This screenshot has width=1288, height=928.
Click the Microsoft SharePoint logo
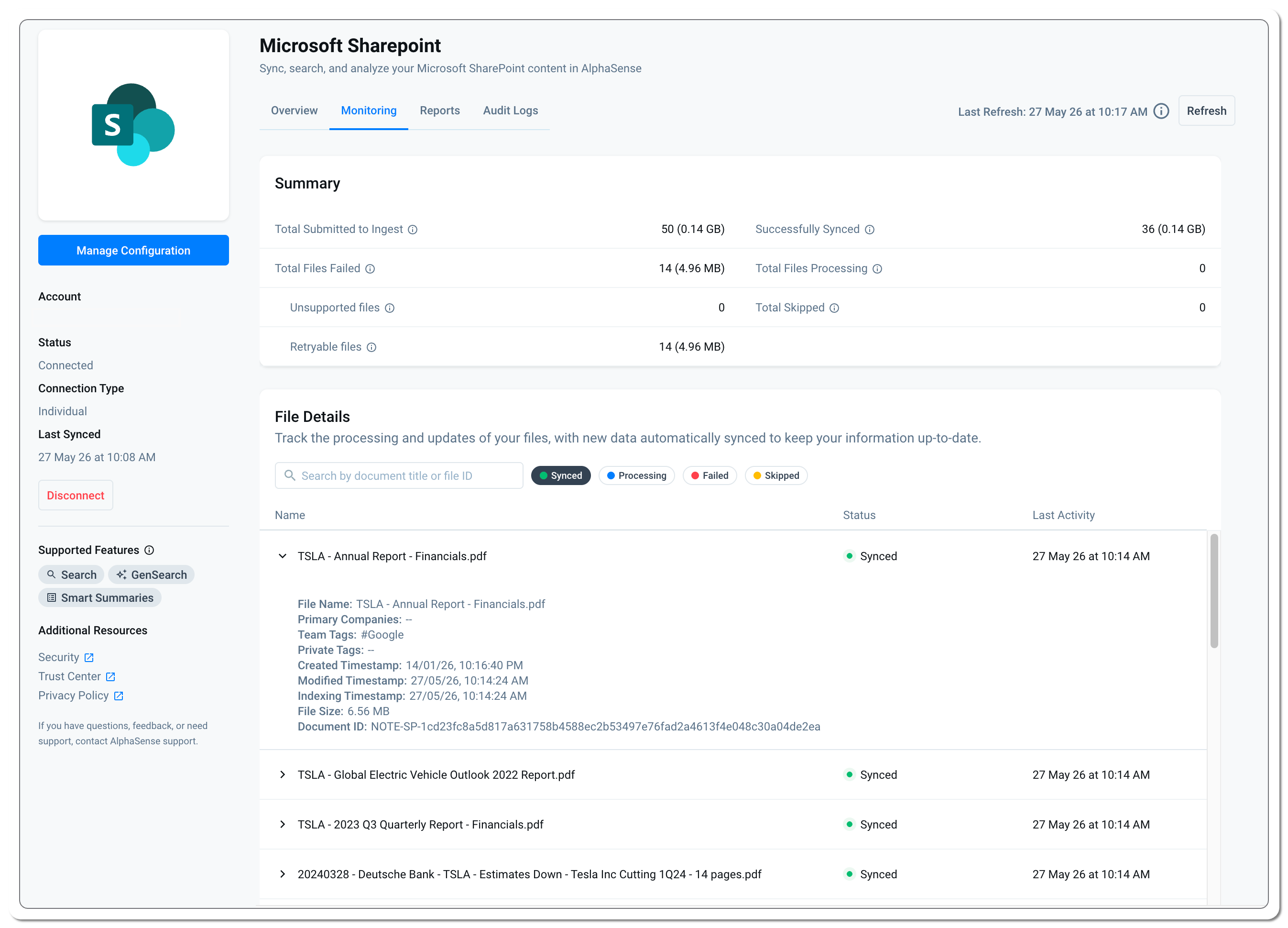[133, 125]
